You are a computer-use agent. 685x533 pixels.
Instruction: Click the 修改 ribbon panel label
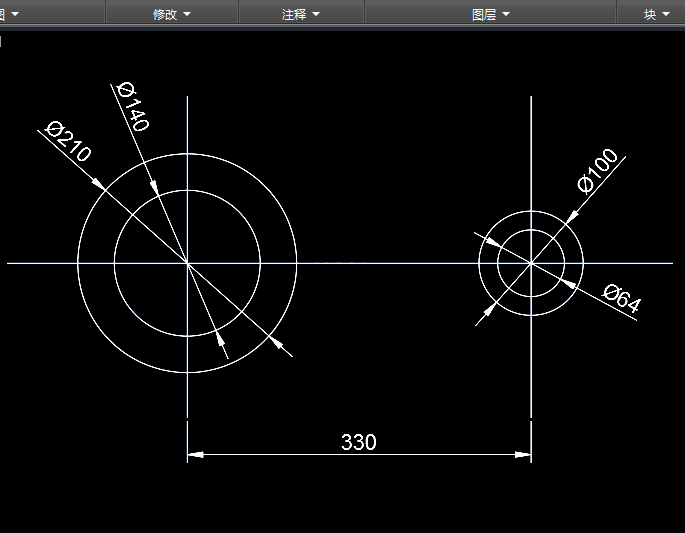coord(165,14)
